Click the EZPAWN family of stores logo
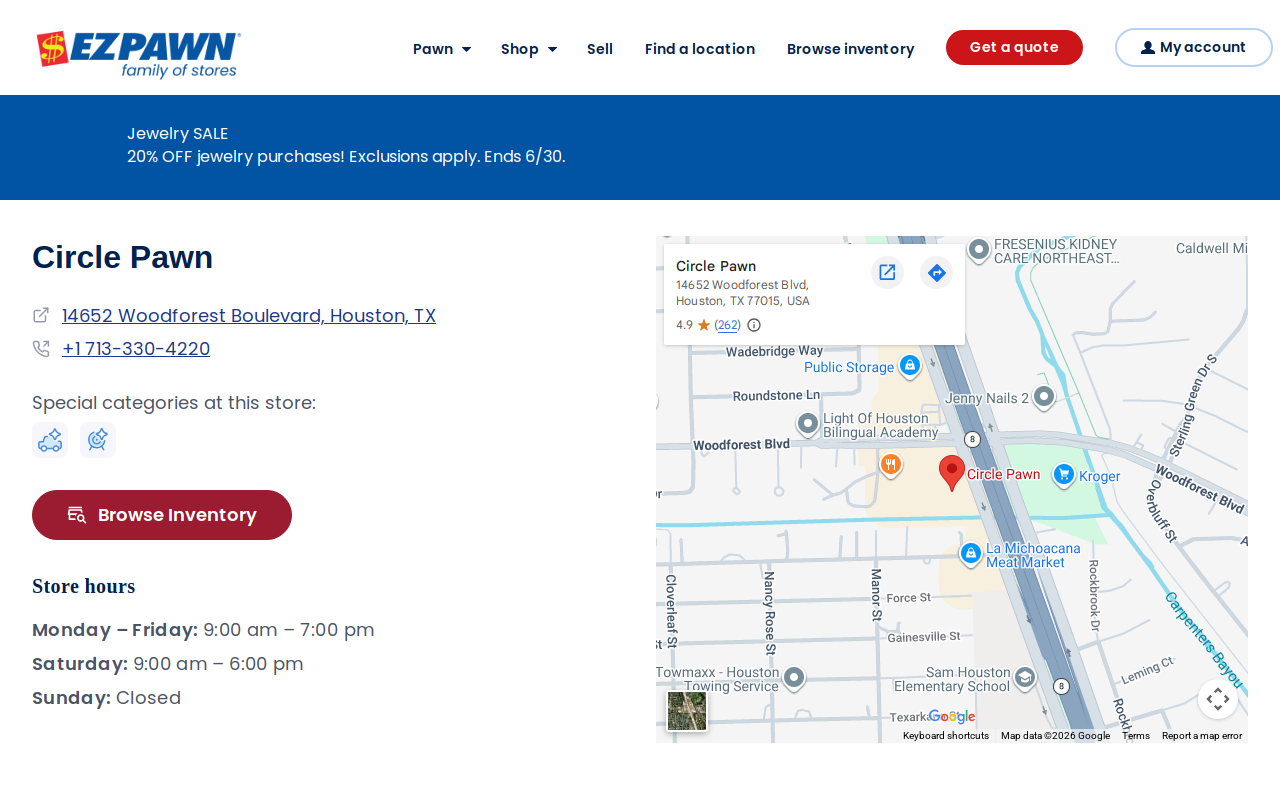 click(x=138, y=54)
